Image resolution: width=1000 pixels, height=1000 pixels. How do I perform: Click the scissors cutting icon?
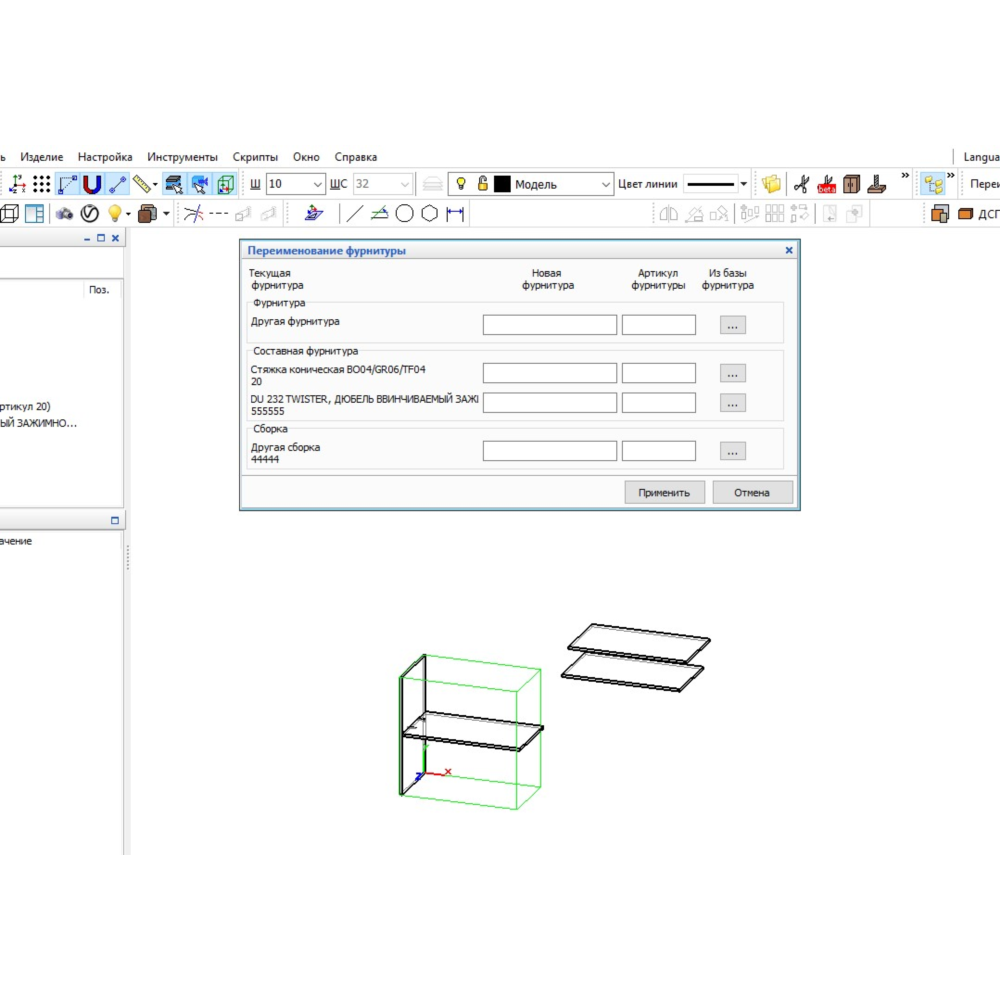800,184
